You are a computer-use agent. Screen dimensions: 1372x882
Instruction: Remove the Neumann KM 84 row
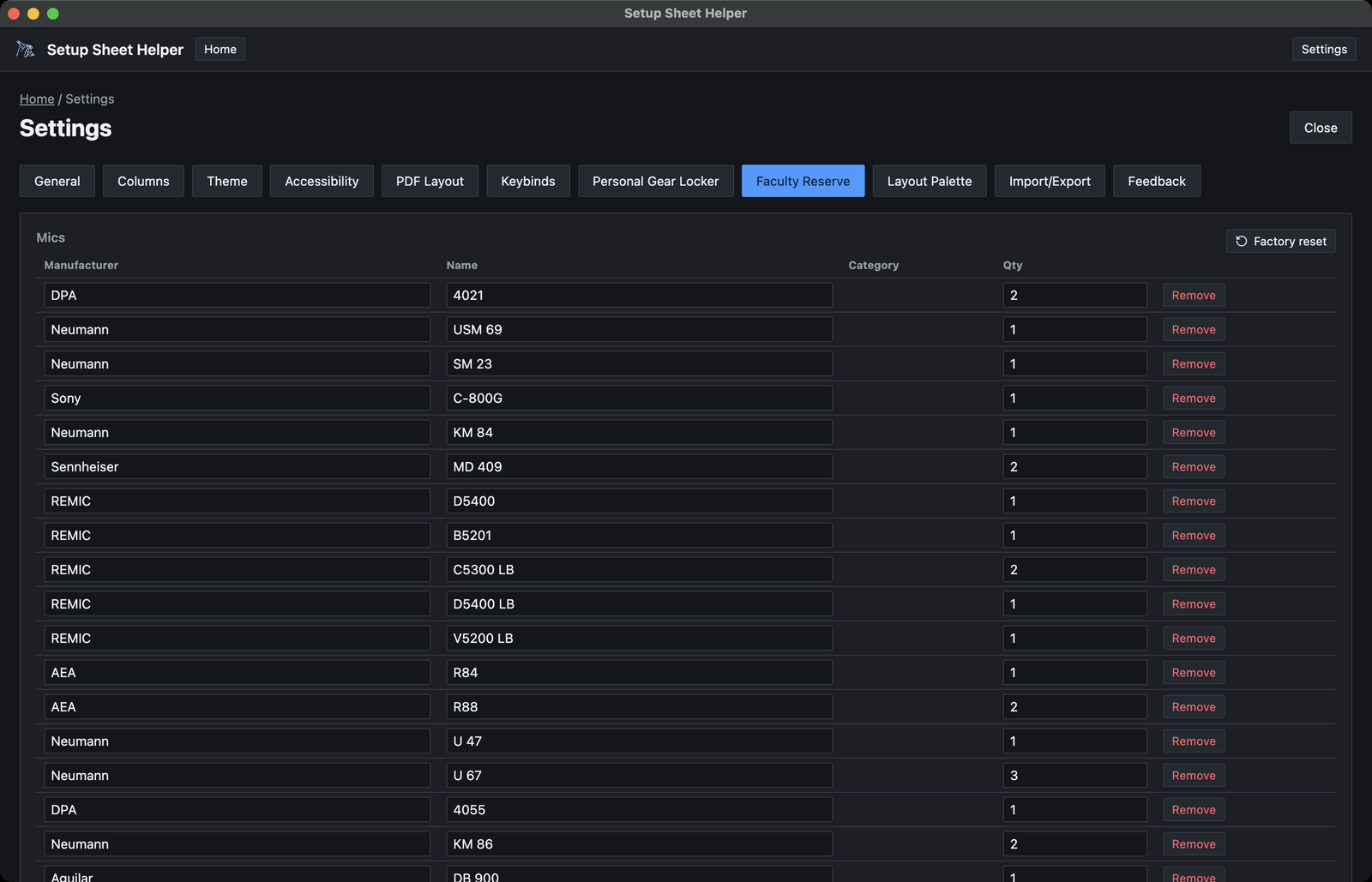1194,432
